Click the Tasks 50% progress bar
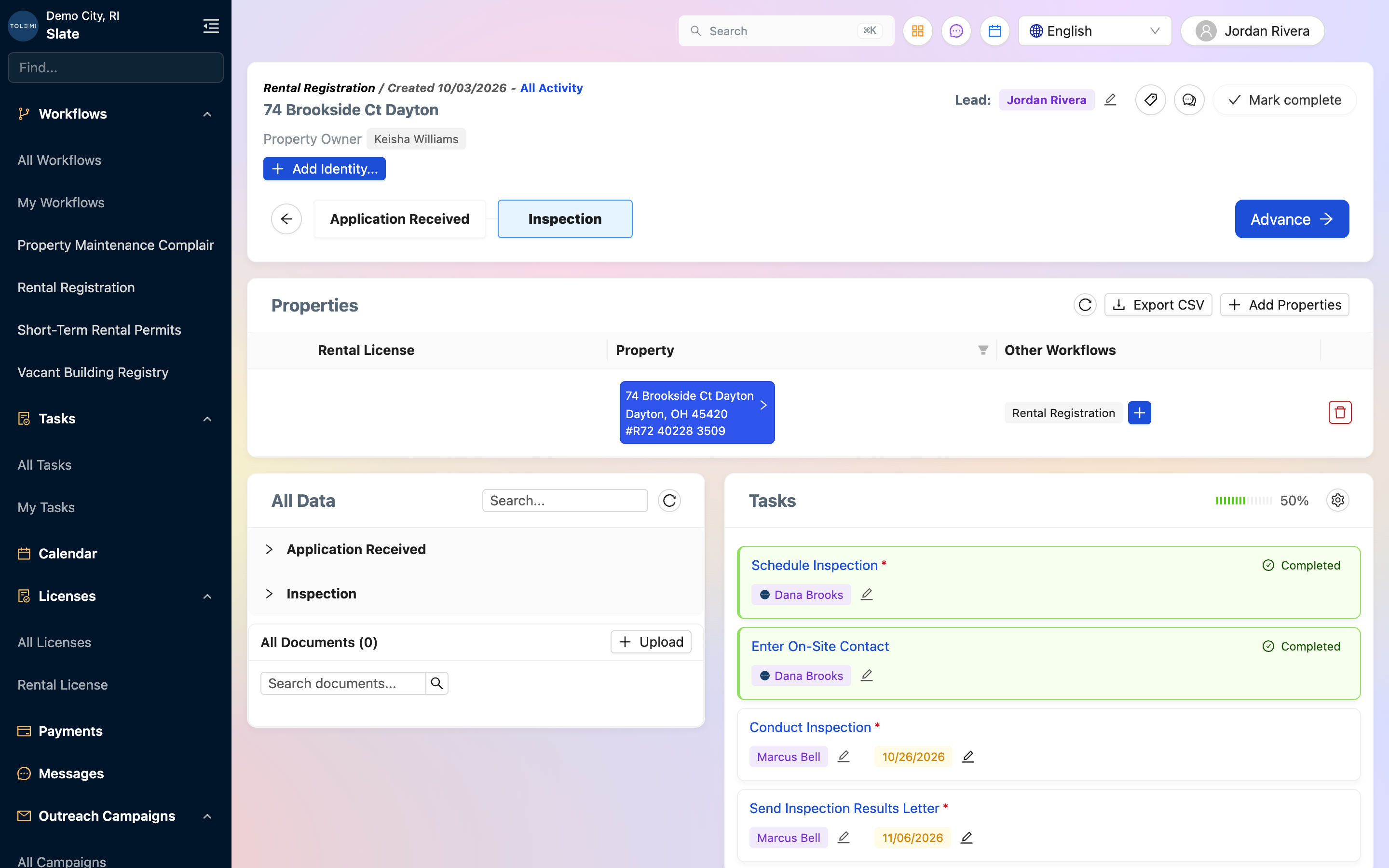Image resolution: width=1389 pixels, height=868 pixels. [1243, 501]
